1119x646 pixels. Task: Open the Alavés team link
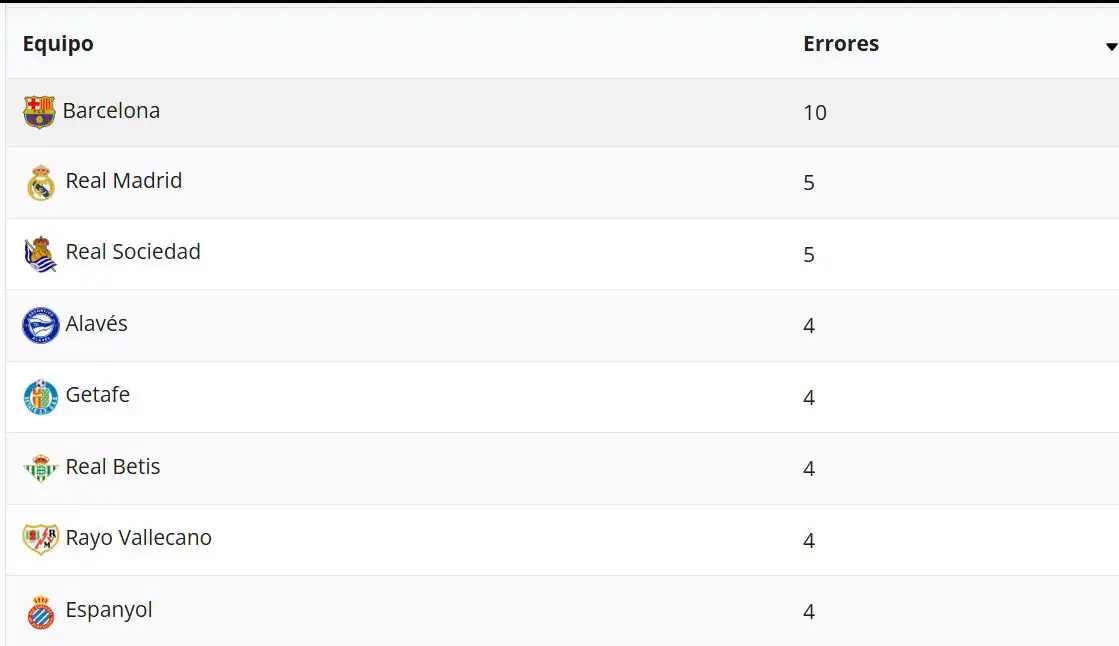(97, 324)
